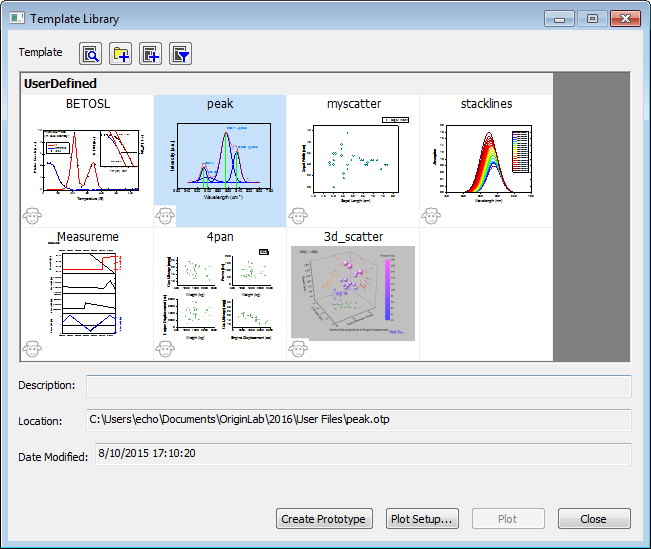Click the sheep icon under peak template
This screenshot has height=549, width=651.
(x=165, y=216)
